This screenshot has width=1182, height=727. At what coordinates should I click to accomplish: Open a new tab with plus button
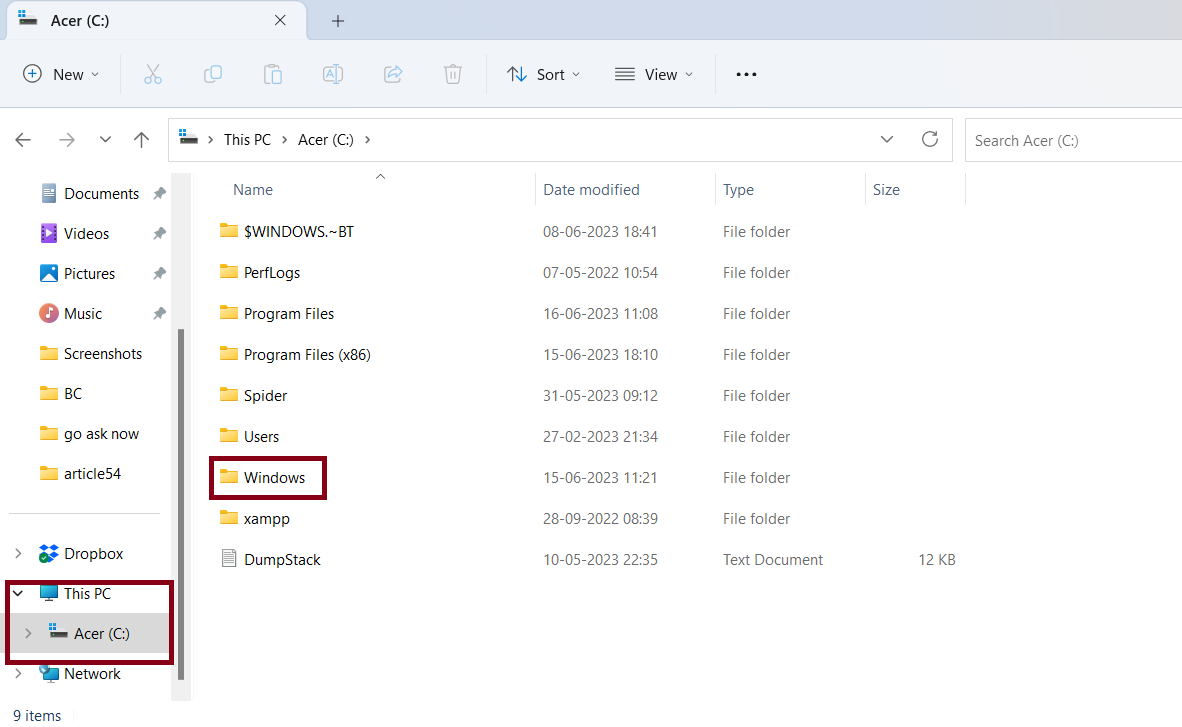click(338, 21)
